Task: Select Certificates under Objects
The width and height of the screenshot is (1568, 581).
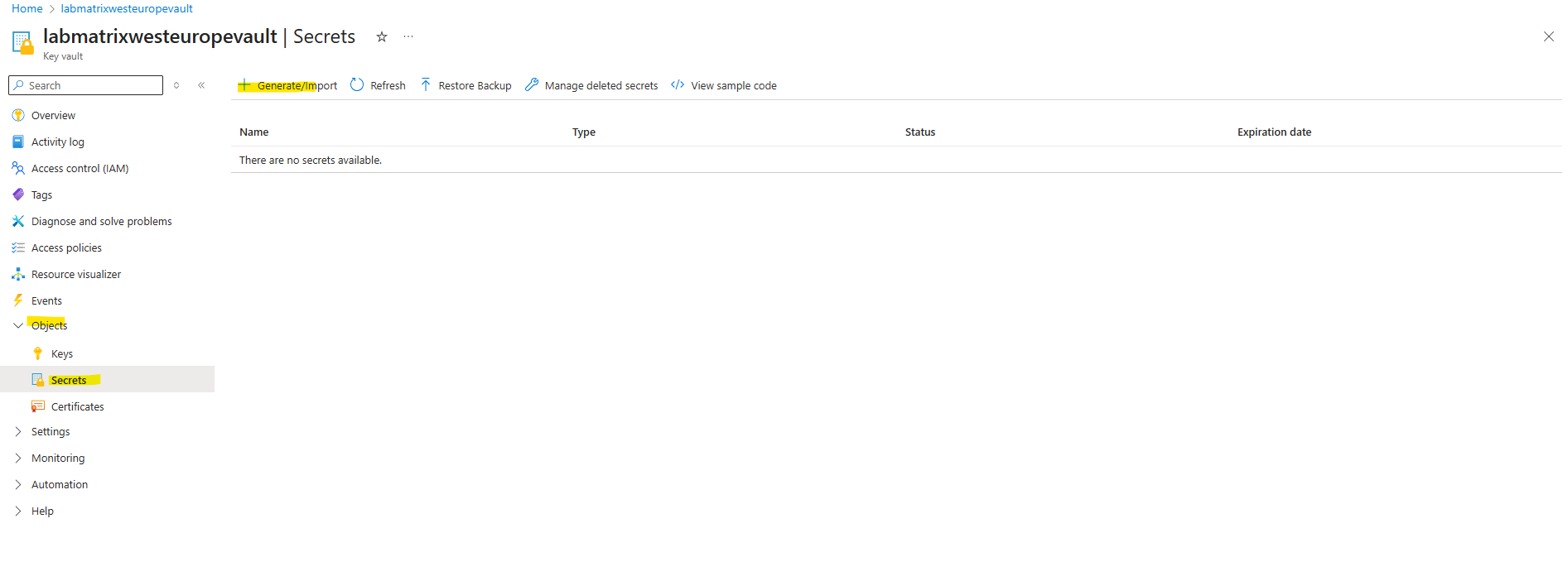Action: (77, 406)
